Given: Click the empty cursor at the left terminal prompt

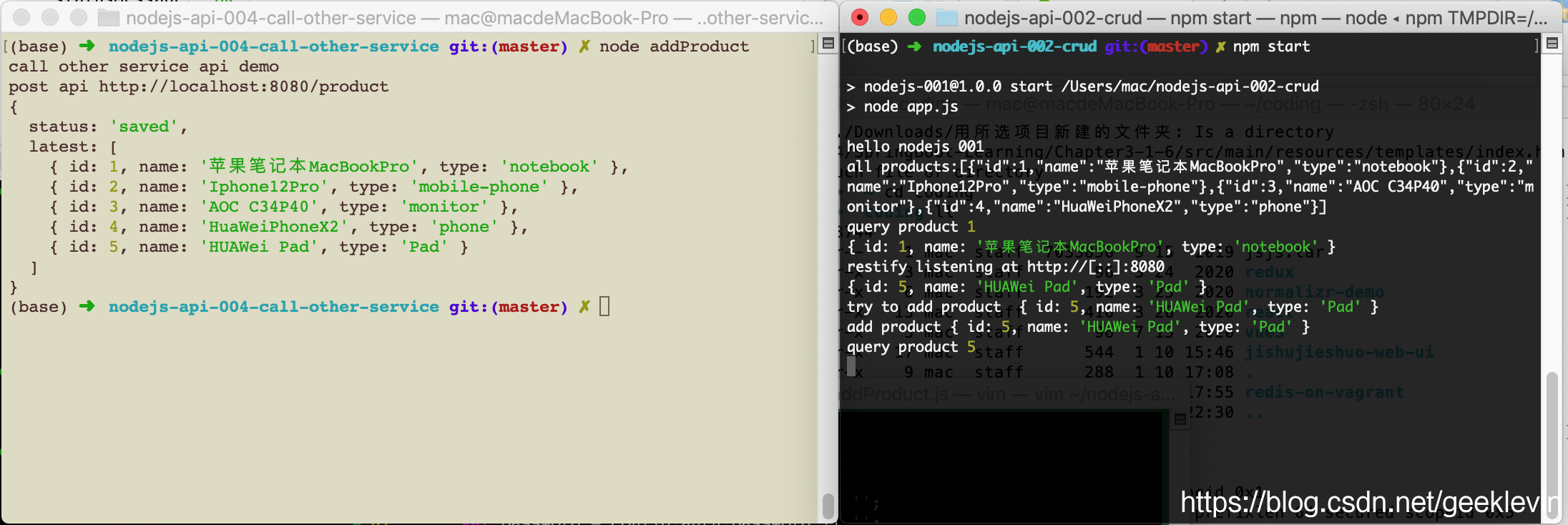Looking at the screenshot, I should (604, 306).
